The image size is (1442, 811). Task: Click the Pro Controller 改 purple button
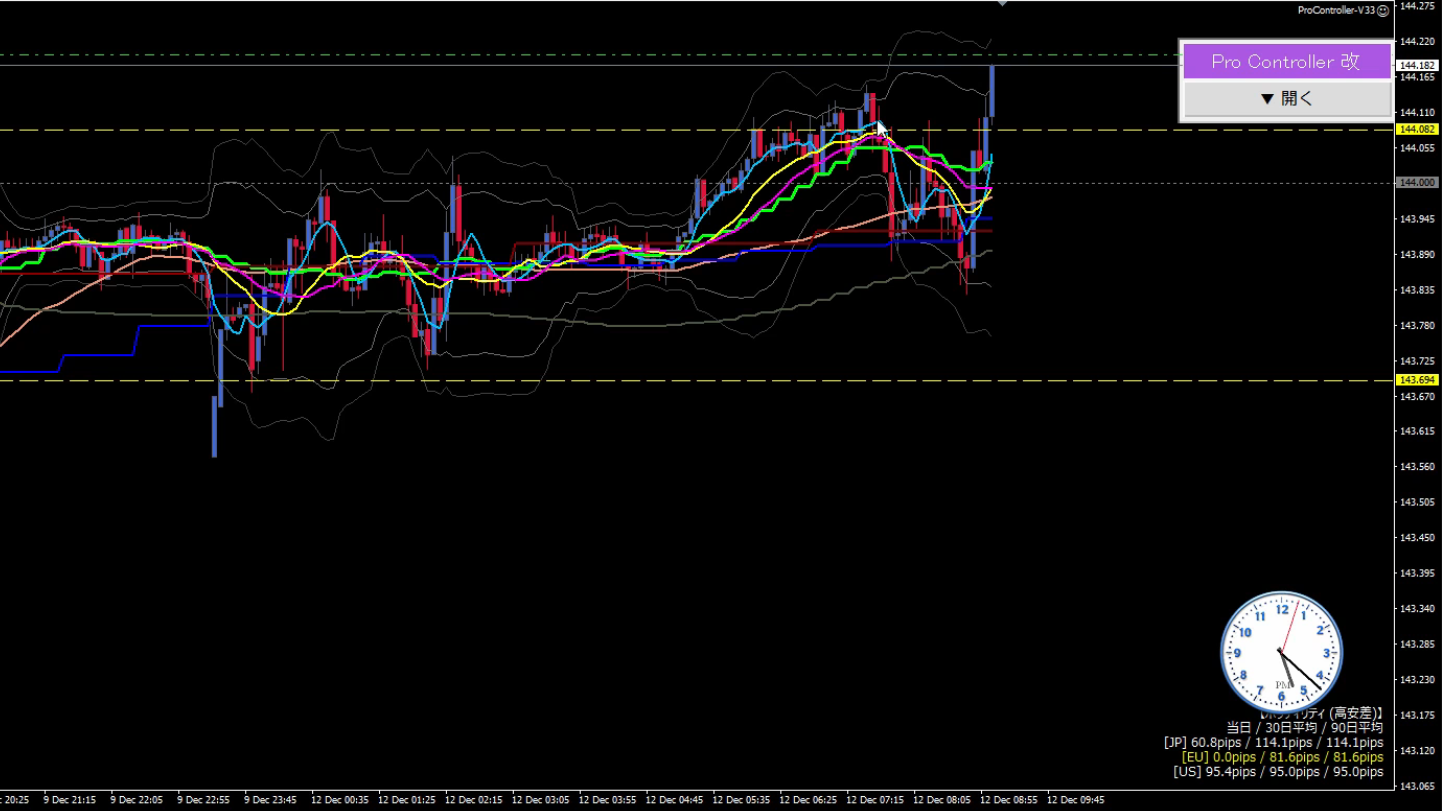[1286, 61]
